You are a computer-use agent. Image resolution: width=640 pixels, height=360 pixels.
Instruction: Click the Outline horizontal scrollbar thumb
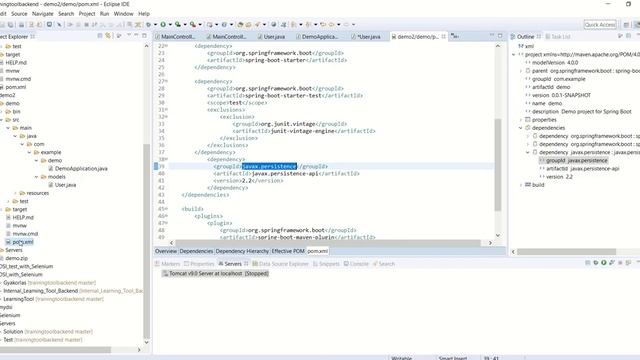[567, 252]
